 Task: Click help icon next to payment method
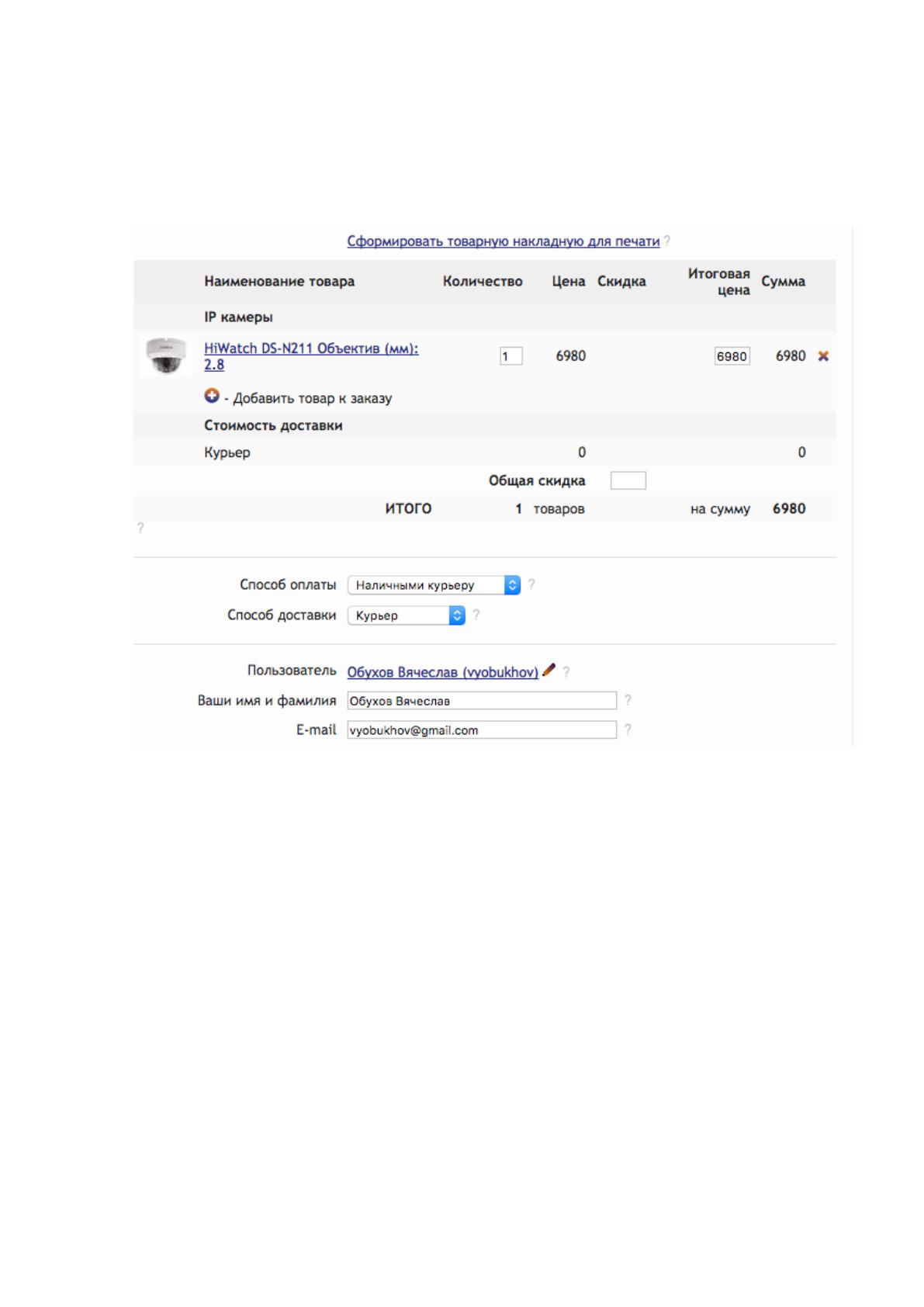531,584
